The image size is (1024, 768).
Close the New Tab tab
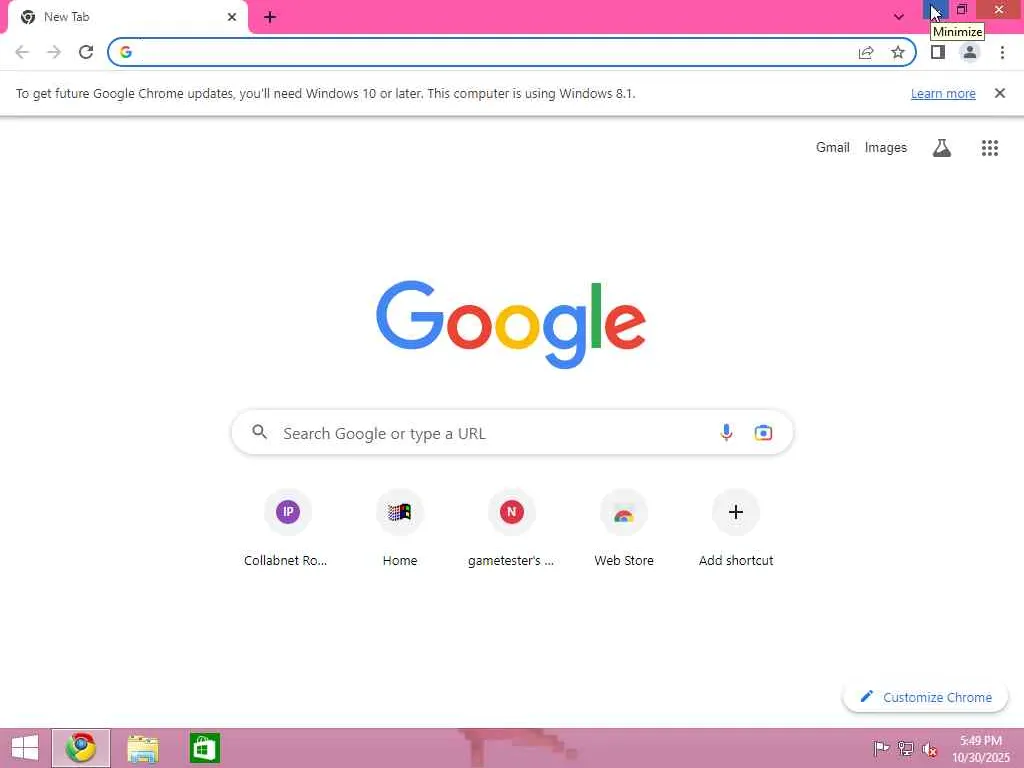click(x=232, y=17)
